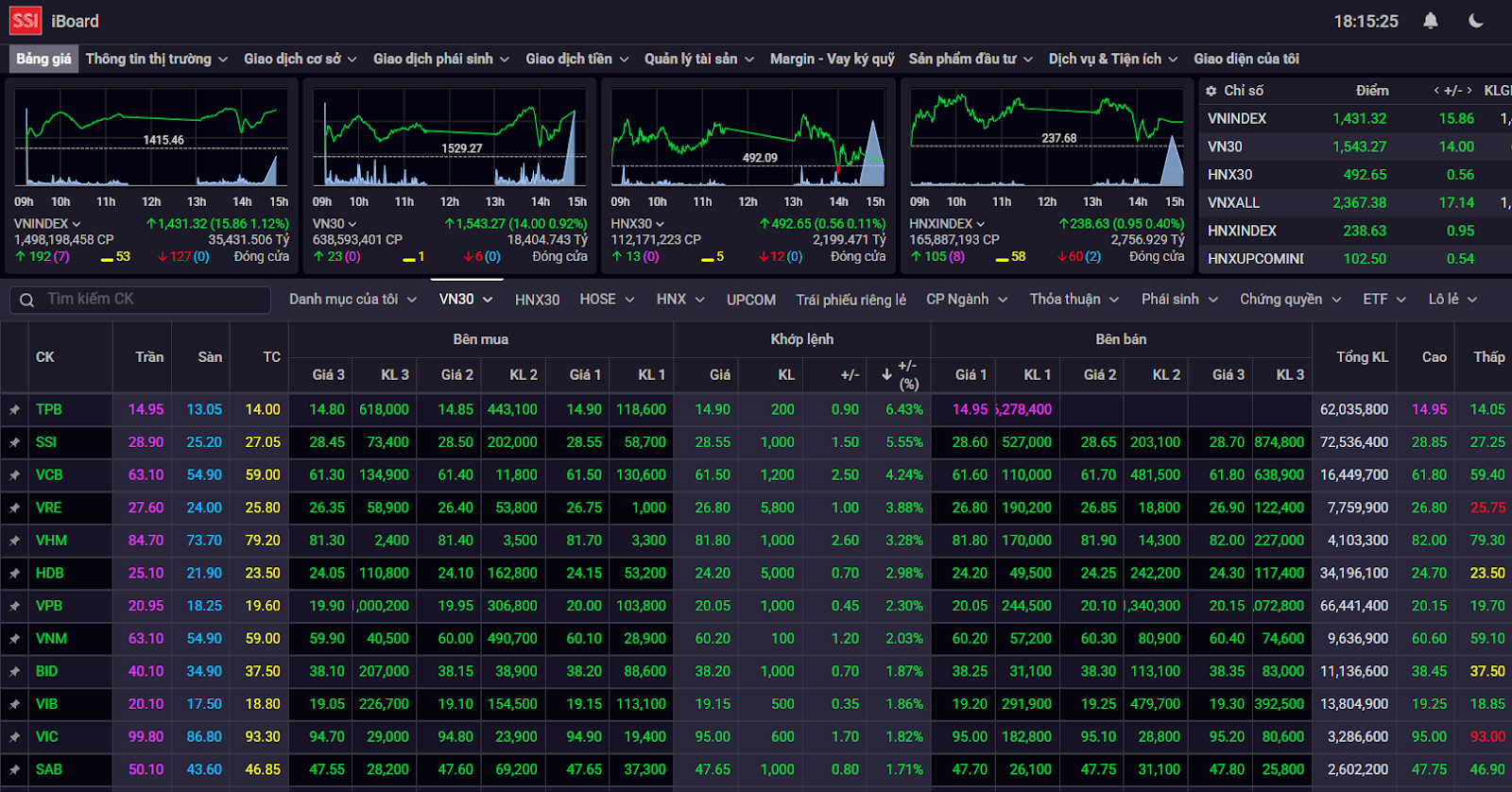Expand Giao dịch cơ sở menu
This screenshot has height=792, width=1512.
point(301,59)
